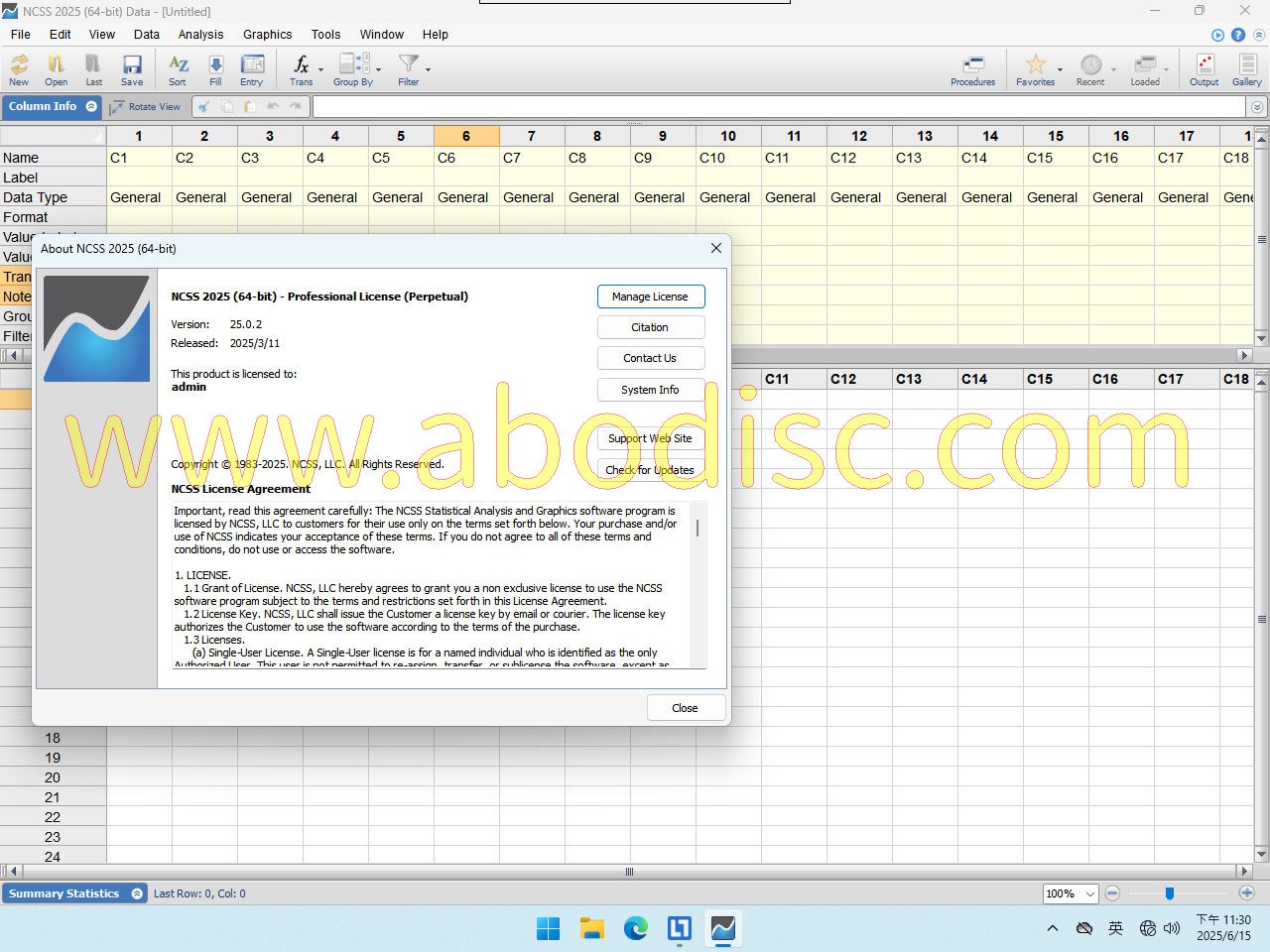Open the Procedures navigator icon
This screenshot has height=952, width=1270.
tap(972, 69)
